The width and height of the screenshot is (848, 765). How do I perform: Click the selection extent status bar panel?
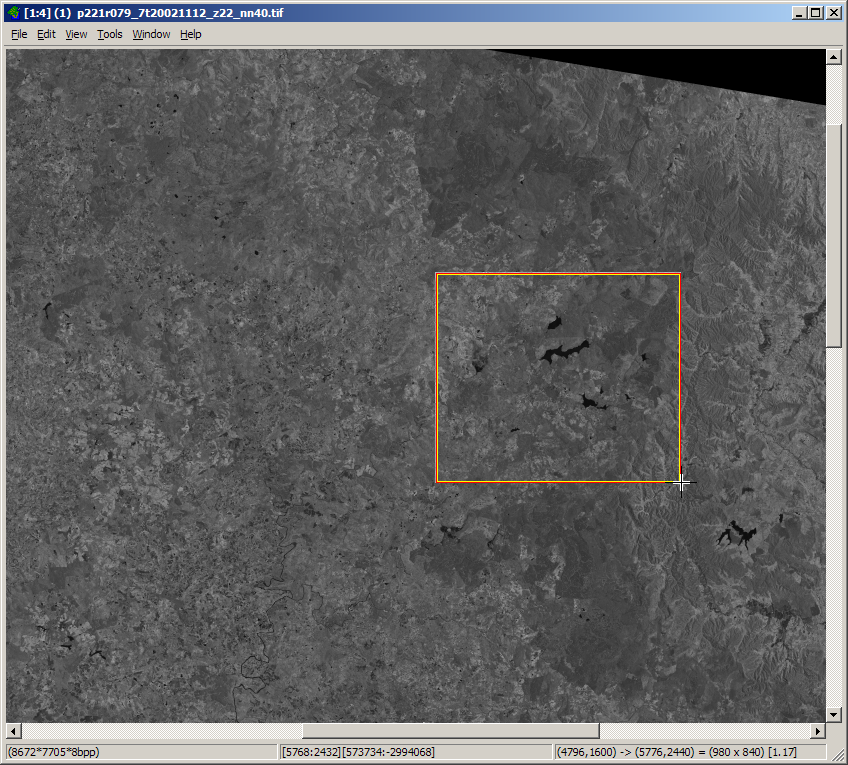tap(690, 751)
